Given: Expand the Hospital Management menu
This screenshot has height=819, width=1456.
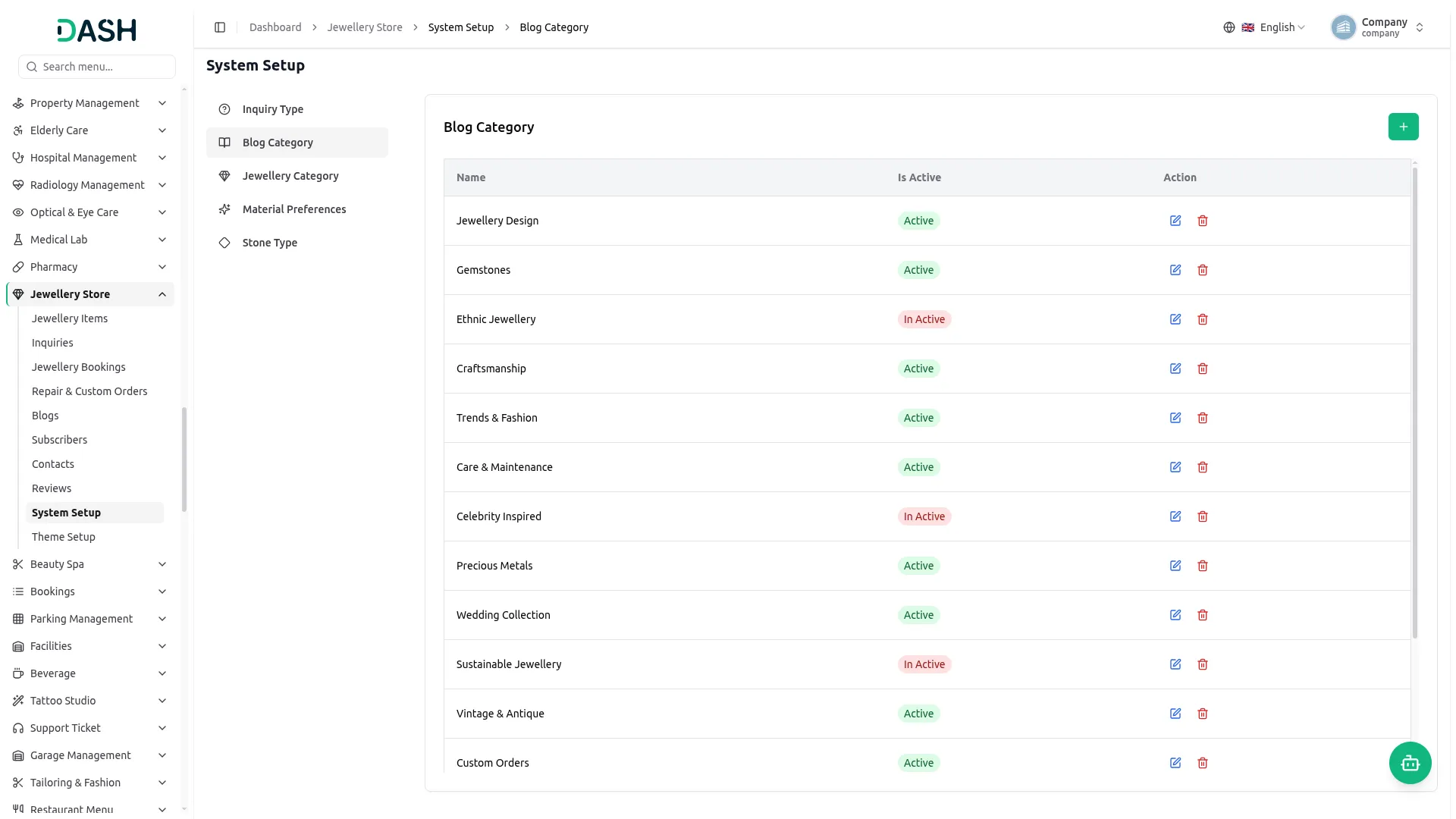Looking at the screenshot, I should pyautogui.click(x=90, y=158).
